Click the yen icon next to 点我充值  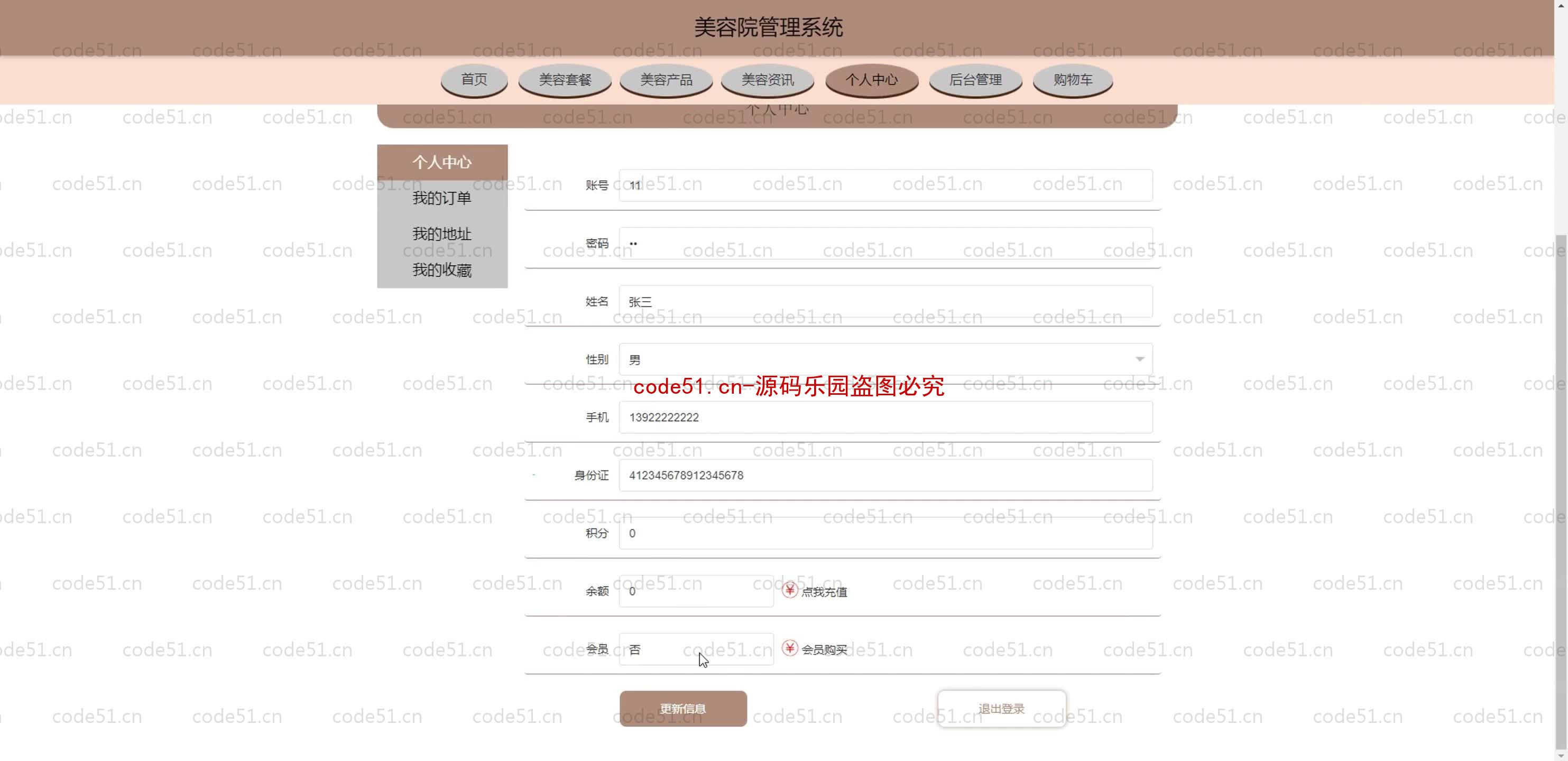pyautogui.click(x=789, y=590)
